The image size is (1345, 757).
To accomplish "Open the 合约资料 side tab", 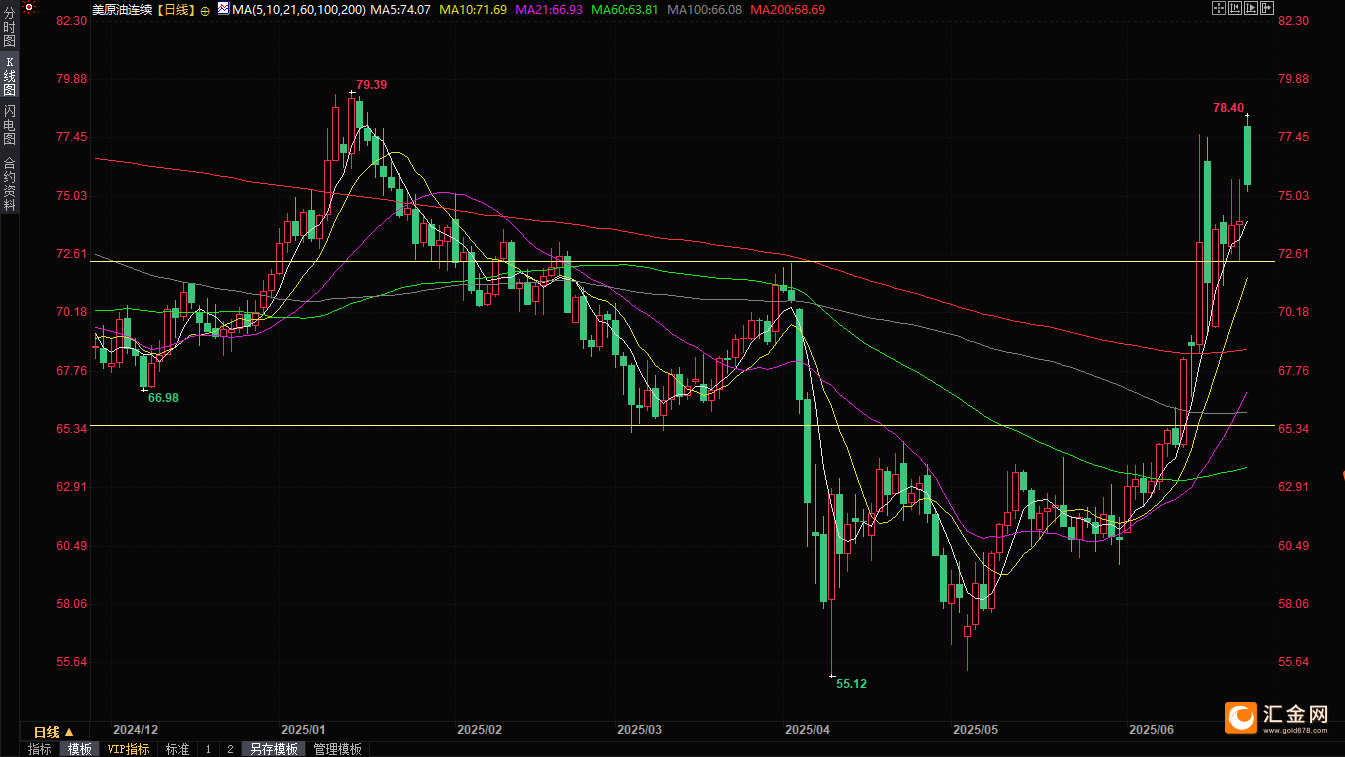I will 10,183.
